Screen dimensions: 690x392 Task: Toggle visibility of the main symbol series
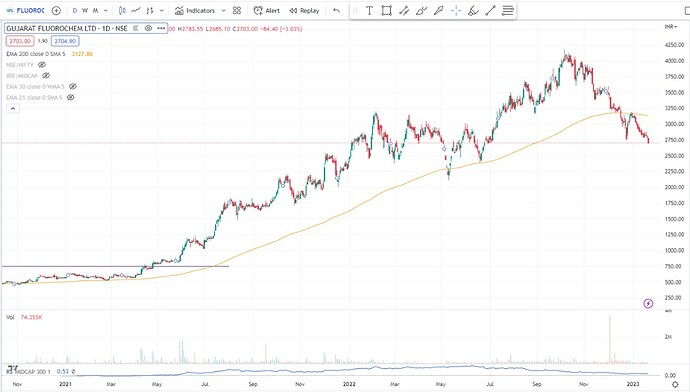pyautogui.click(x=148, y=28)
